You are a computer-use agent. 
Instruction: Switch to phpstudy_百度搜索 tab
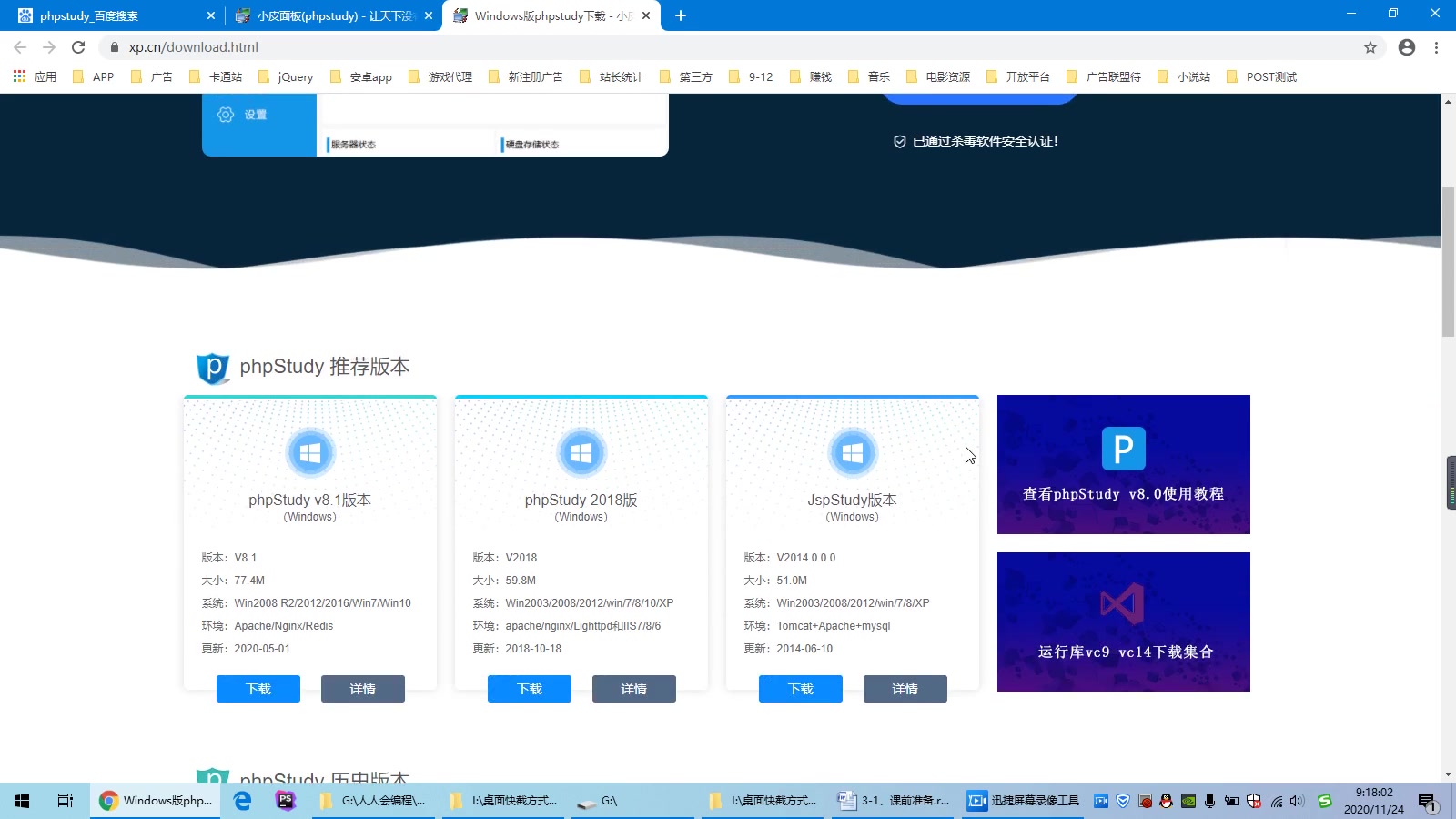(112, 15)
